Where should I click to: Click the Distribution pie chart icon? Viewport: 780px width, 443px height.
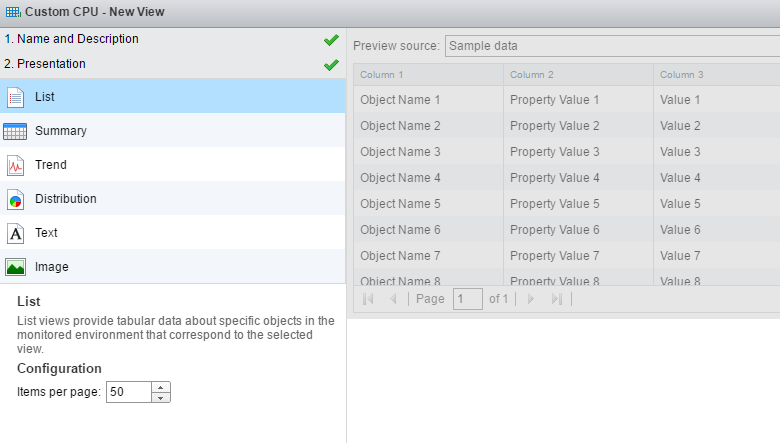click(15, 199)
